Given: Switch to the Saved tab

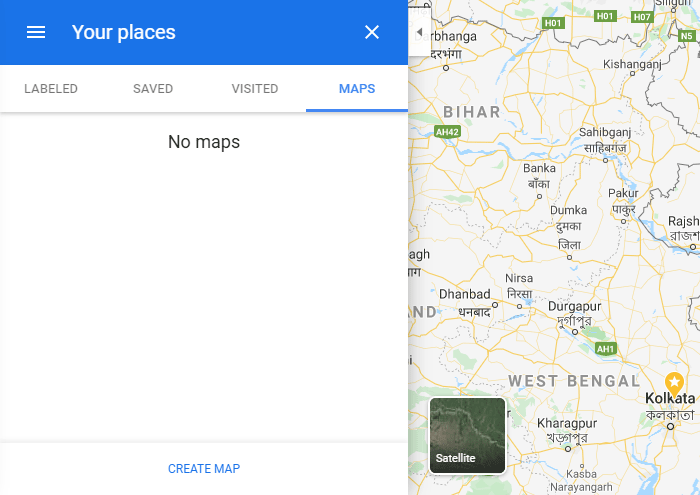Looking at the screenshot, I should [x=153, y=89].
